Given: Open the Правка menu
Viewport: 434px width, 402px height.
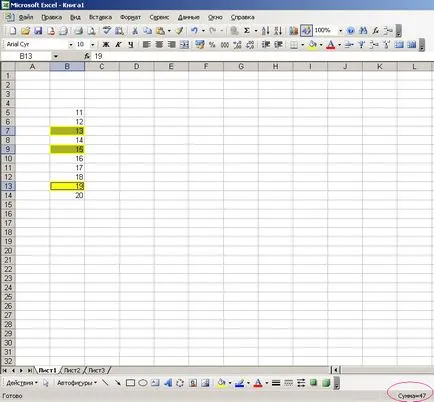Looking at the screenshot, I should pos(52,17).
